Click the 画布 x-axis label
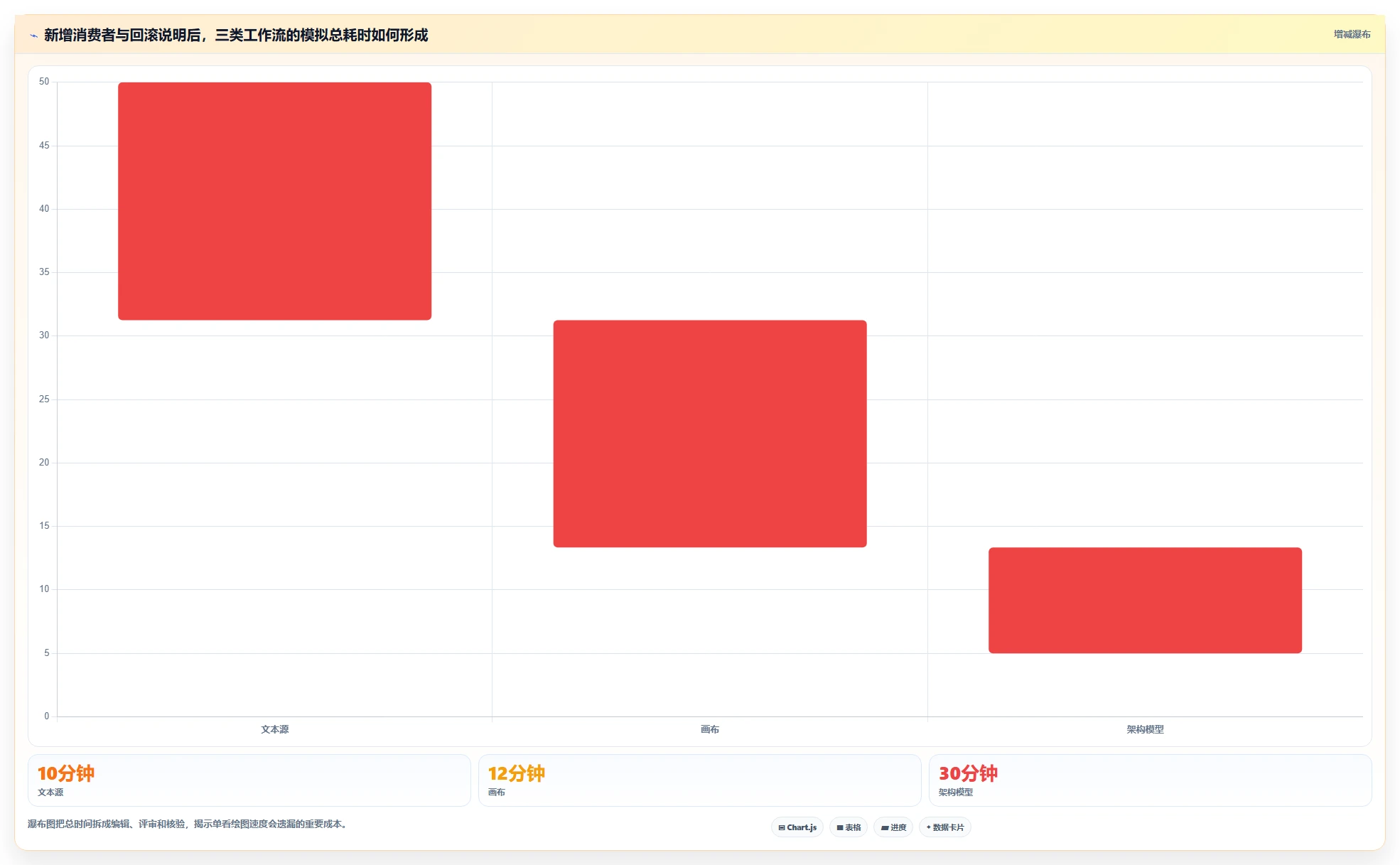The height and width of the screenshot is (865, 1400). coord(710,729)
